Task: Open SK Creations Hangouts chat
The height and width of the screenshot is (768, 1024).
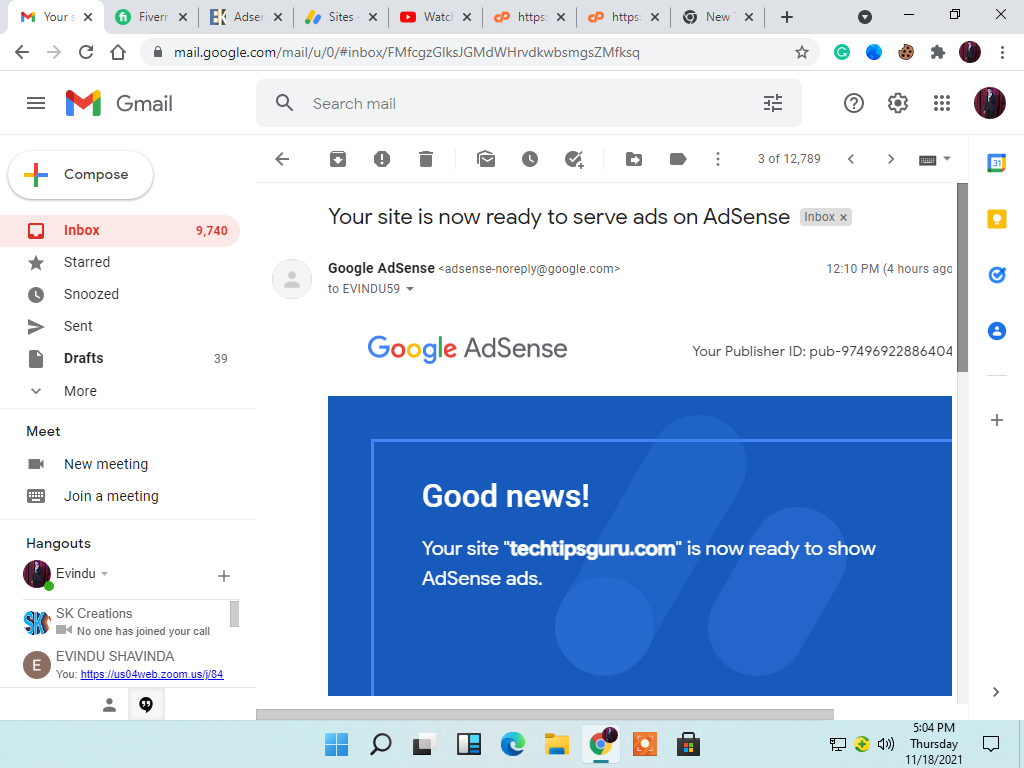Action: [126, 622]
